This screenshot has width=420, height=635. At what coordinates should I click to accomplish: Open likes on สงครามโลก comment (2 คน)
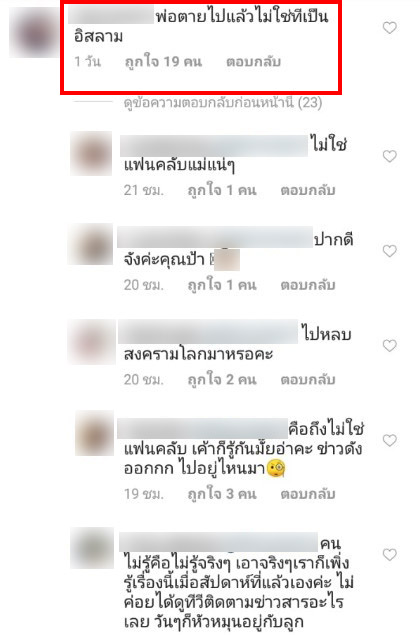(222, 380)
